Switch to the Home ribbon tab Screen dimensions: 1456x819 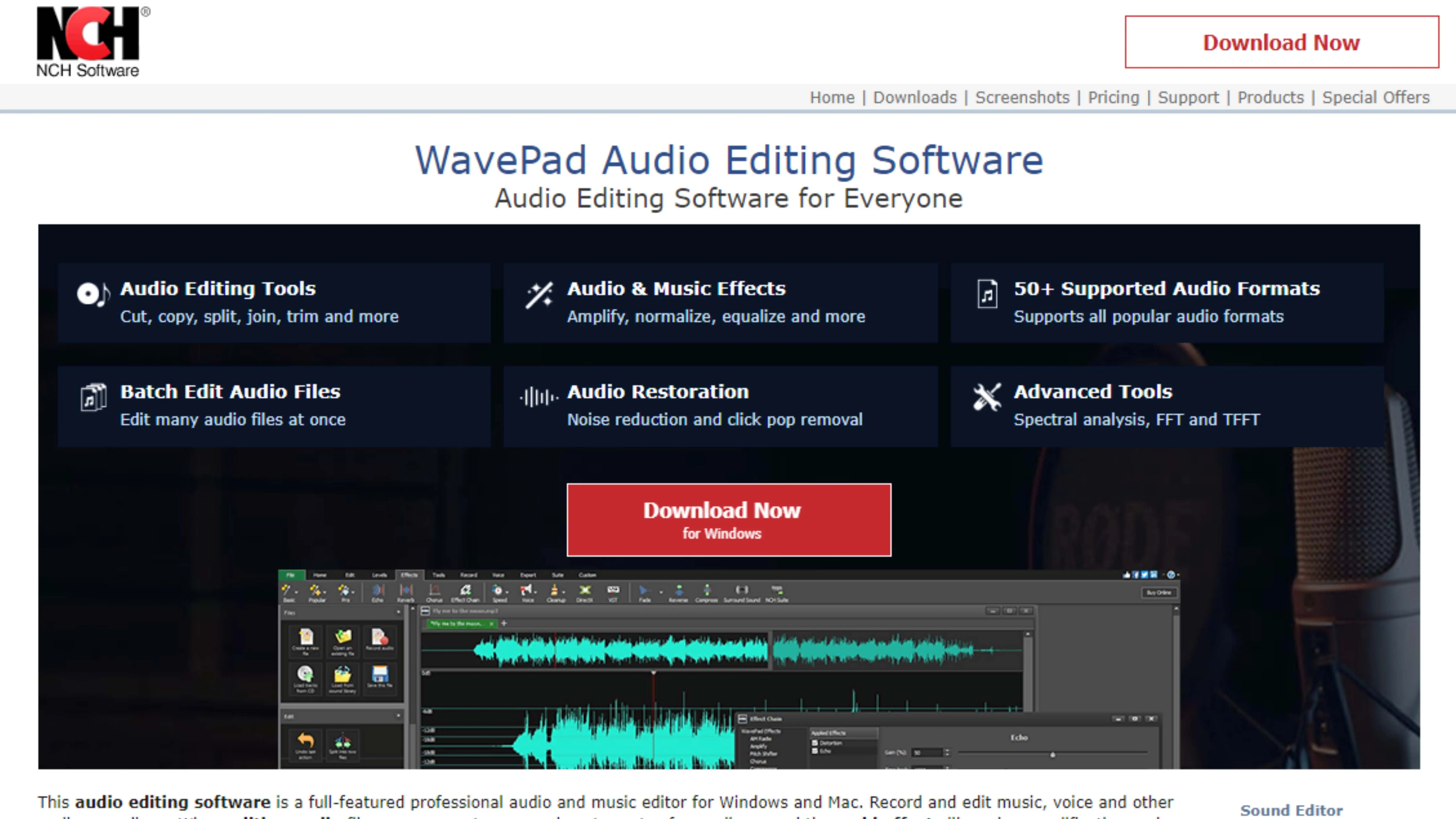320,575
